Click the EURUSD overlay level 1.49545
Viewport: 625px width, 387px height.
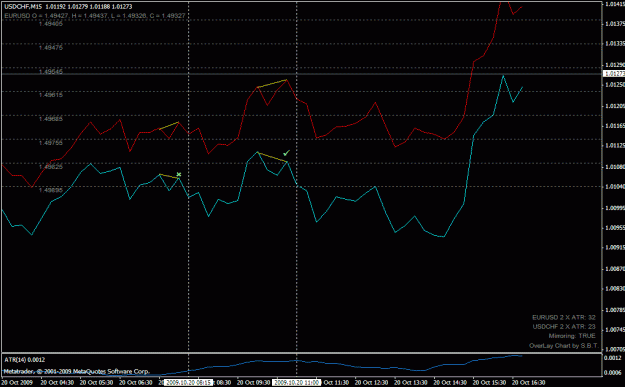[x=51, y=72]
